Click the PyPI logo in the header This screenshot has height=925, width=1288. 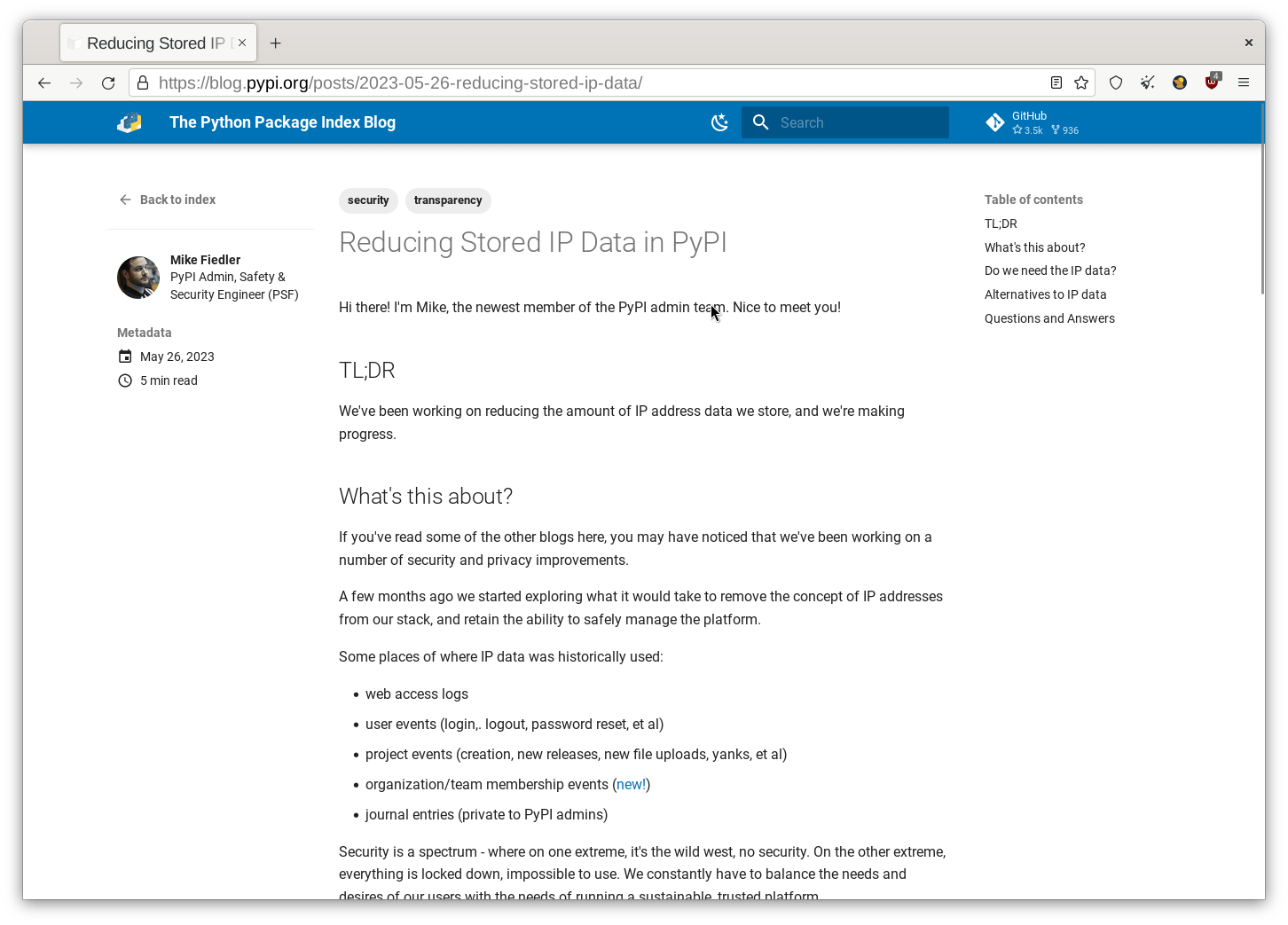click(x=130, y=122)
